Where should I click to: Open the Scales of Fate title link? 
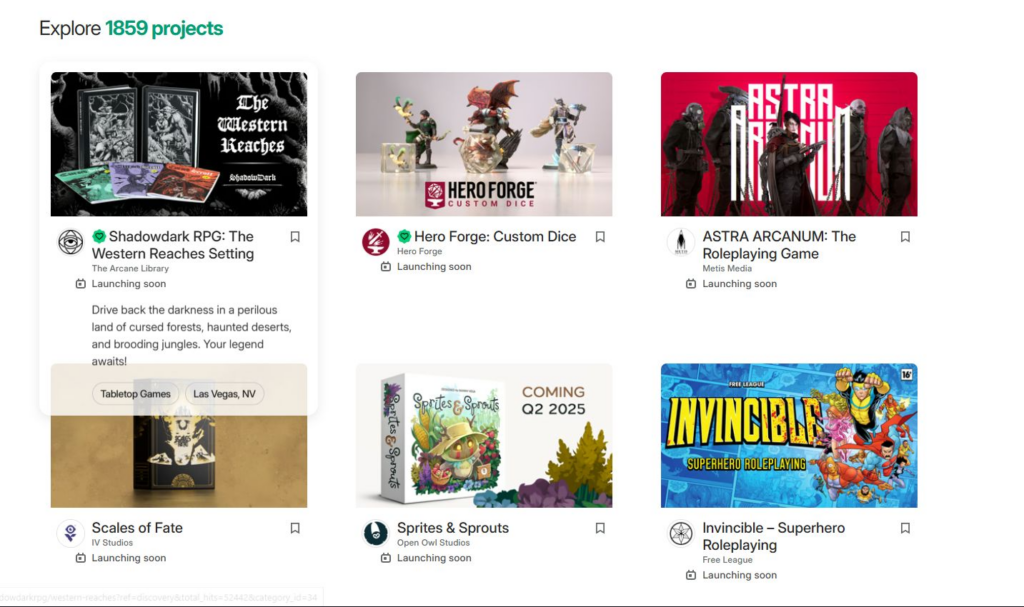pyautogui.click(x=137, y=528)
